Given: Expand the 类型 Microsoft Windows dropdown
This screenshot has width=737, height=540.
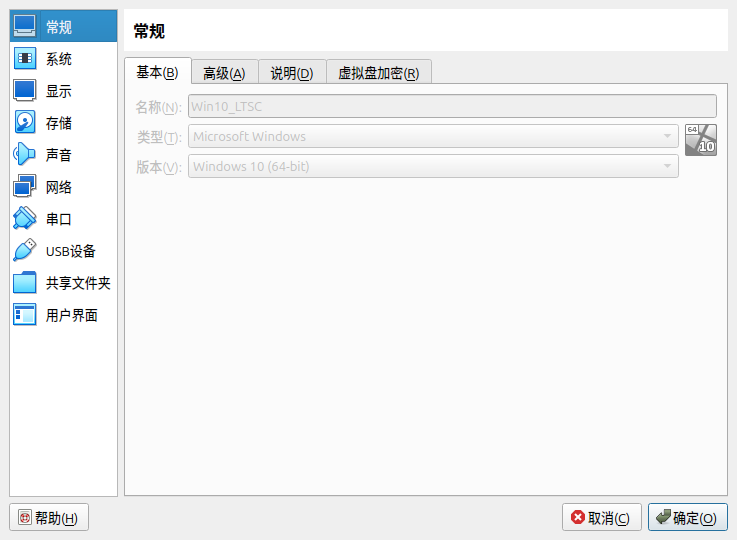Looking at the screenshot, I should (x=433, y=136).
